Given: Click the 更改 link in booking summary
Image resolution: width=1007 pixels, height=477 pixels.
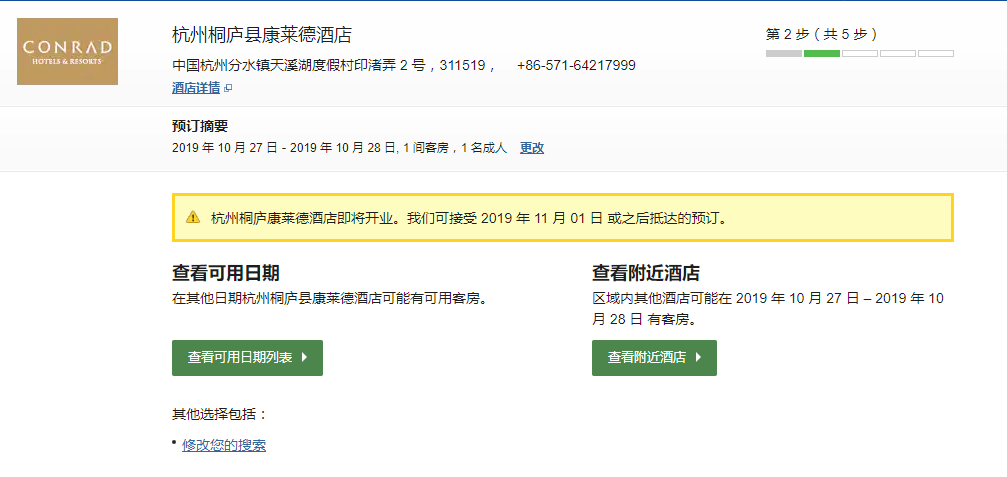Looking at the screenshot, I should pos(532,148).
